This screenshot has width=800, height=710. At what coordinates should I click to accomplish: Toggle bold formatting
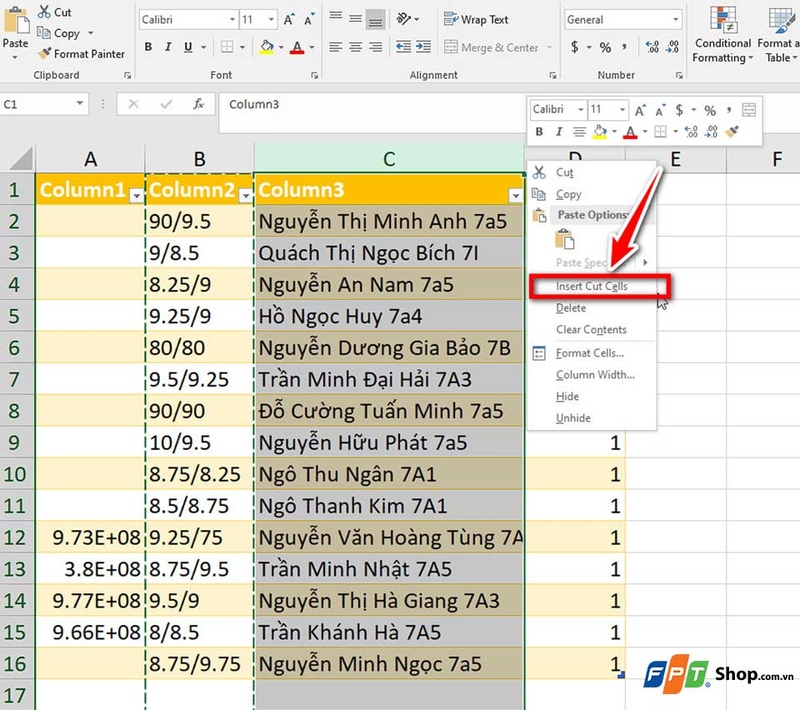pyautogui.click(x=148, y=47)
